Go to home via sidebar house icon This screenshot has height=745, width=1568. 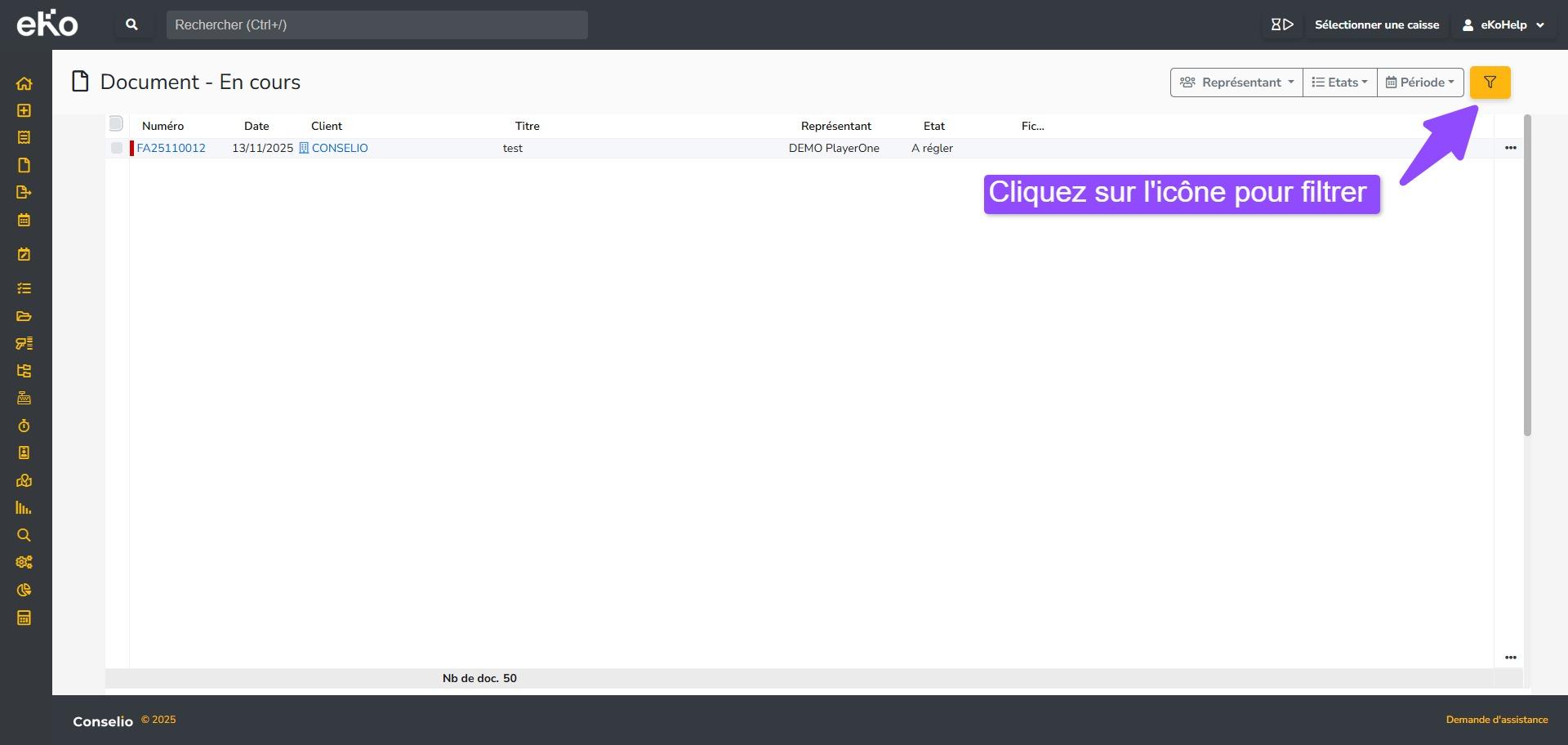24,83
